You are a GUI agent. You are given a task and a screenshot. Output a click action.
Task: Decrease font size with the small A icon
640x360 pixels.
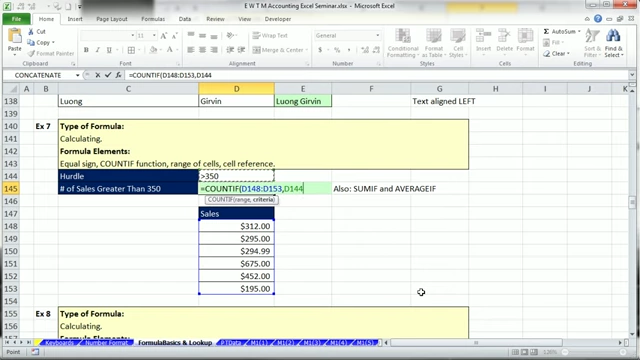click(174, 36)
